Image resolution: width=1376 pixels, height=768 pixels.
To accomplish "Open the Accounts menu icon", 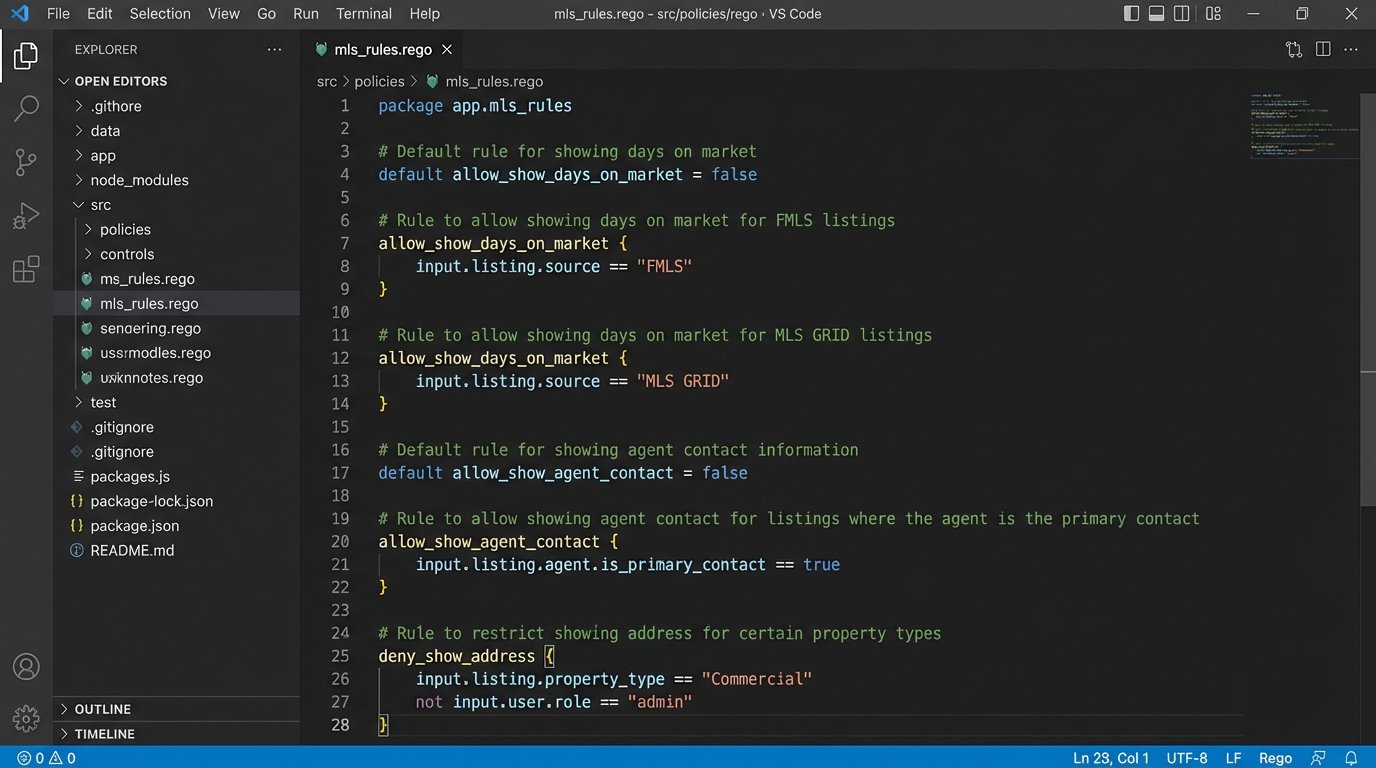I will (26, 667).
